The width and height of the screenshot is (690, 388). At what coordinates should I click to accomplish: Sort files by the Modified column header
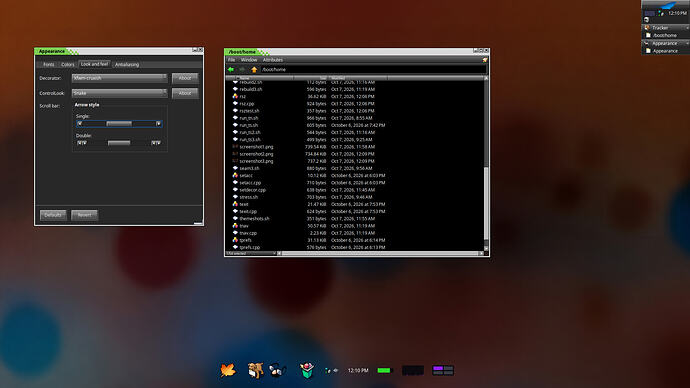click(358, 78)
